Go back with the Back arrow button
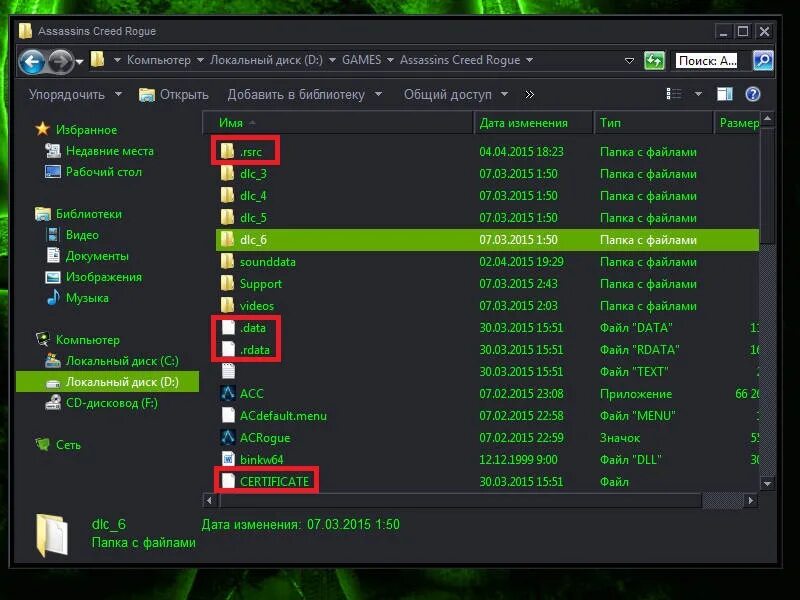This screenshot has width=800, height=600. (32, 62)
